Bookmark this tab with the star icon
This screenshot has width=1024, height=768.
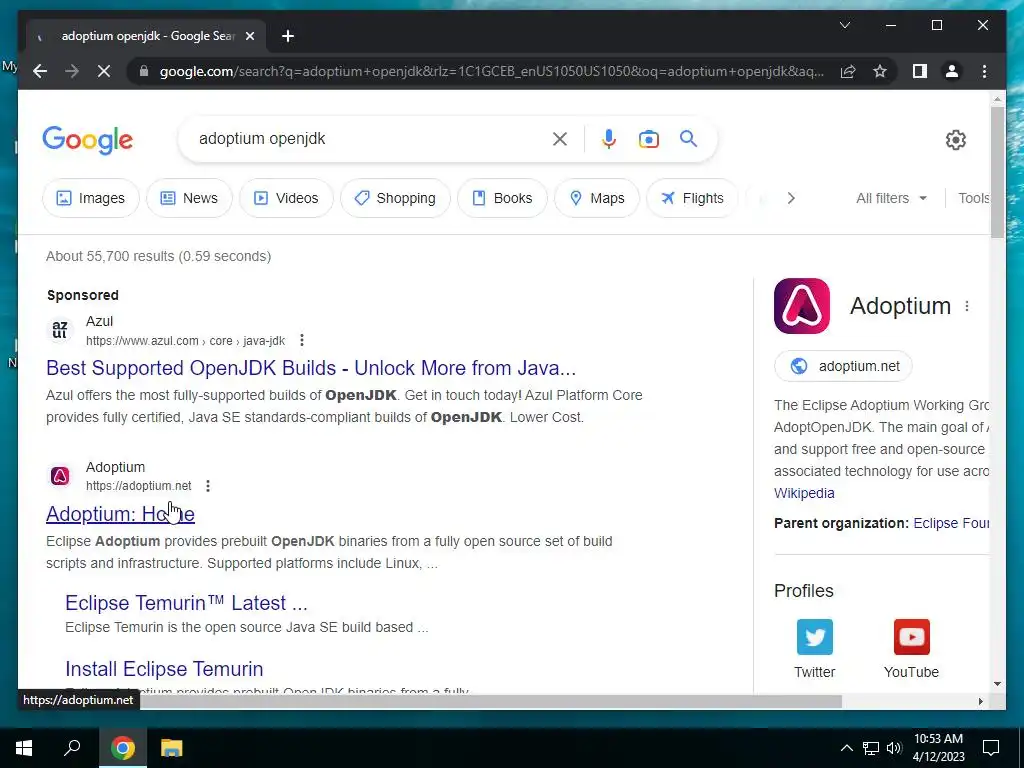click(x=880, y=71)
